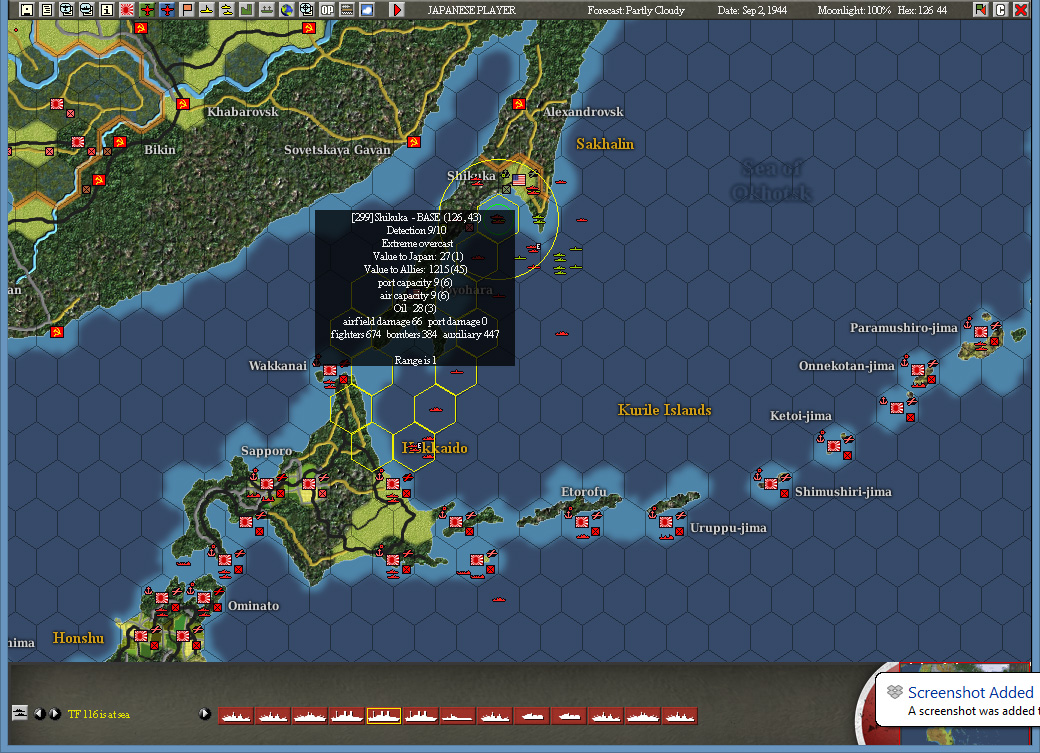Open the document list report icon
The image size is (1040, 753).
46,10
